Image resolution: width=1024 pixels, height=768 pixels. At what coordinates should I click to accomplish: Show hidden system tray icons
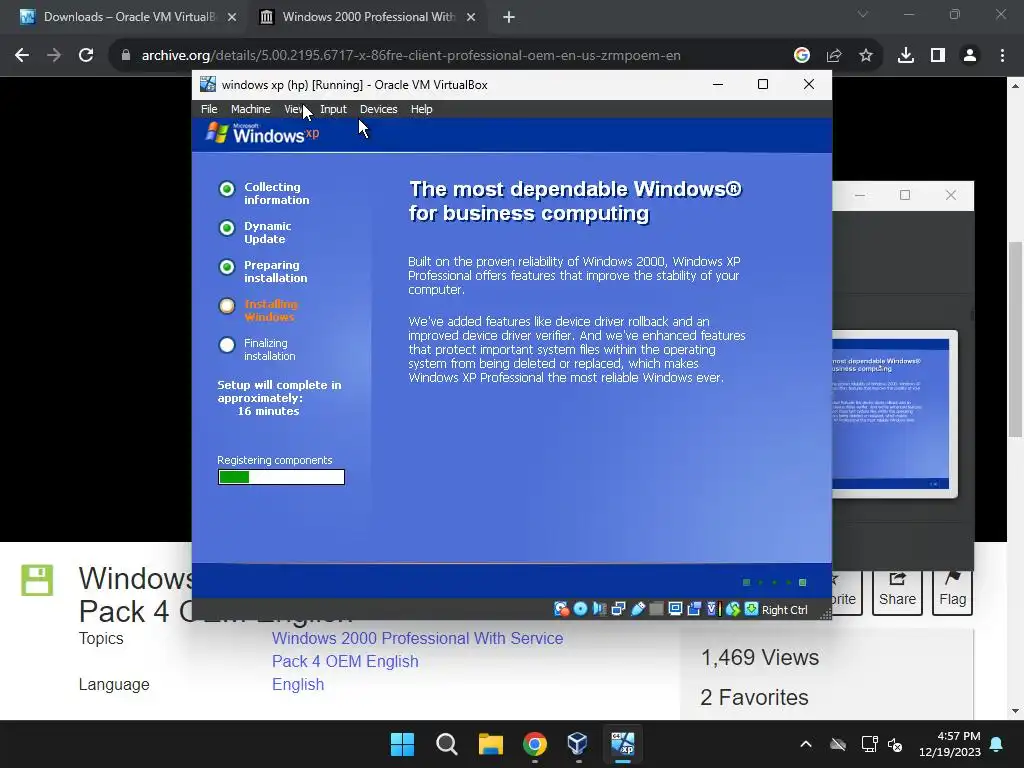806,744
